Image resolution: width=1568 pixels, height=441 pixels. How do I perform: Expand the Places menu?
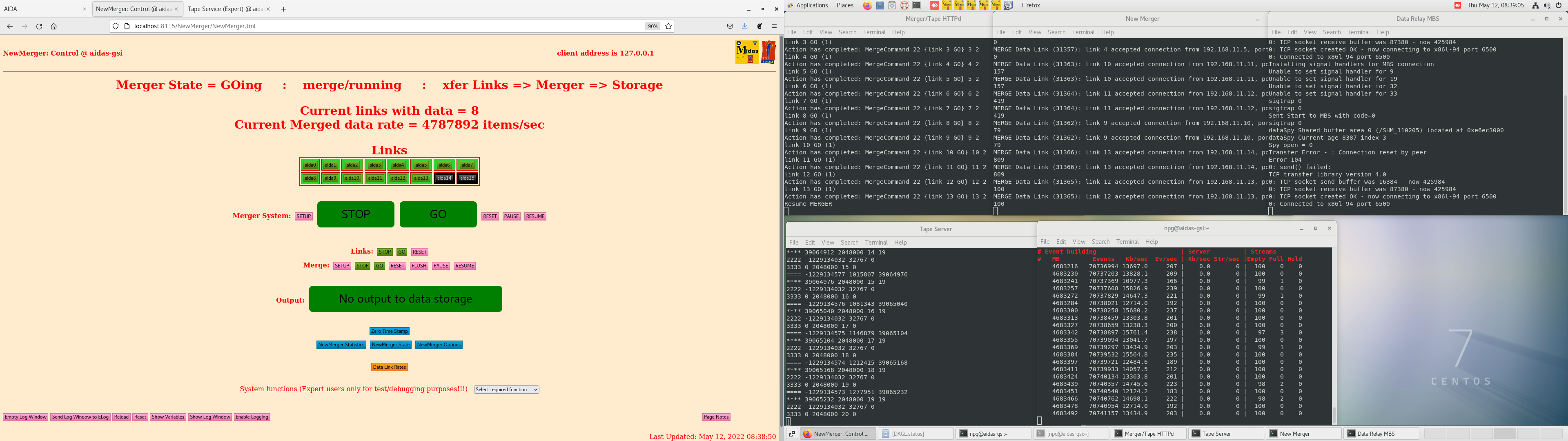[845, 5]
